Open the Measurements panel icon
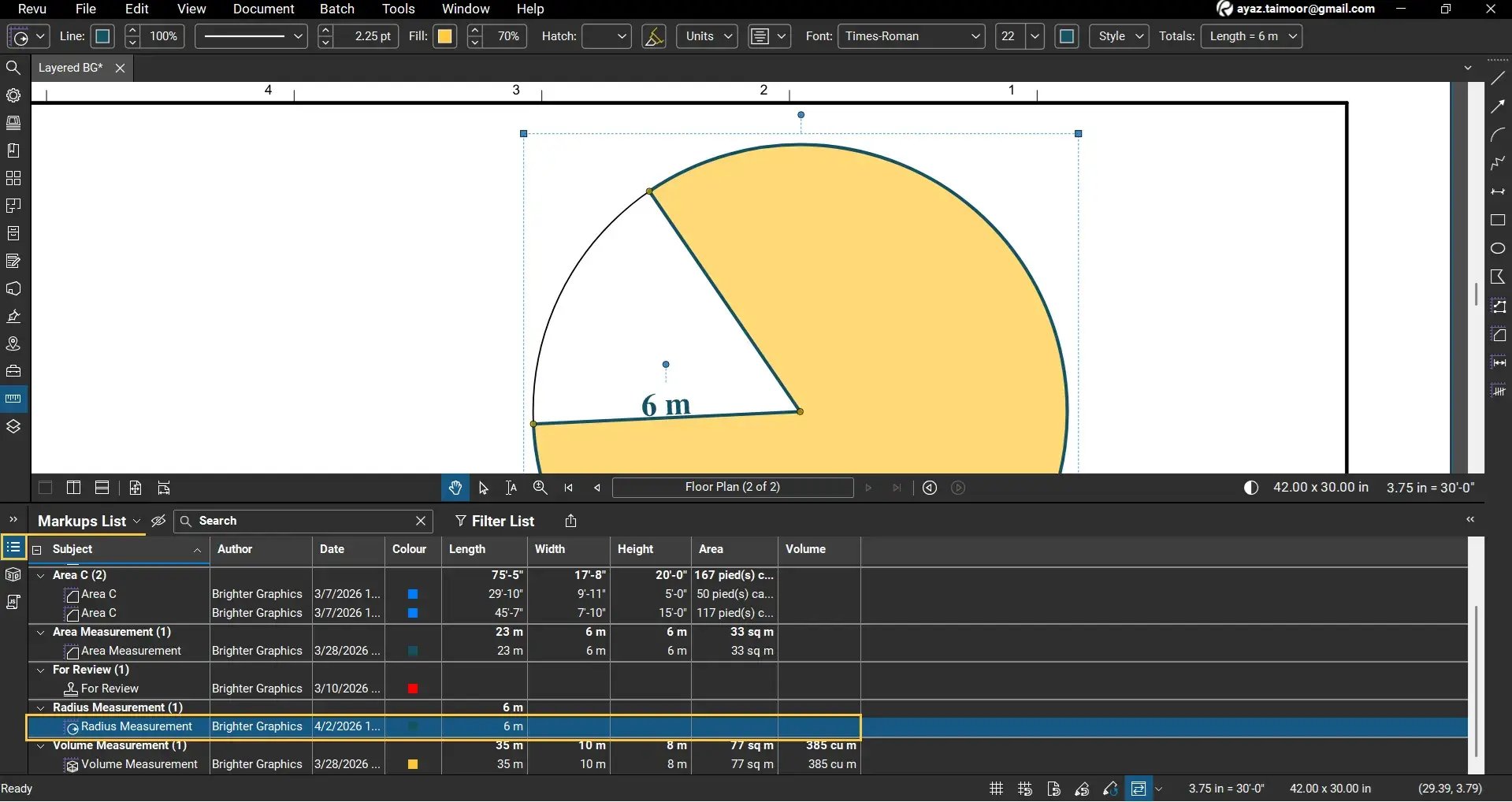Viewport: 1512px width, 802px height. (13, 398)
